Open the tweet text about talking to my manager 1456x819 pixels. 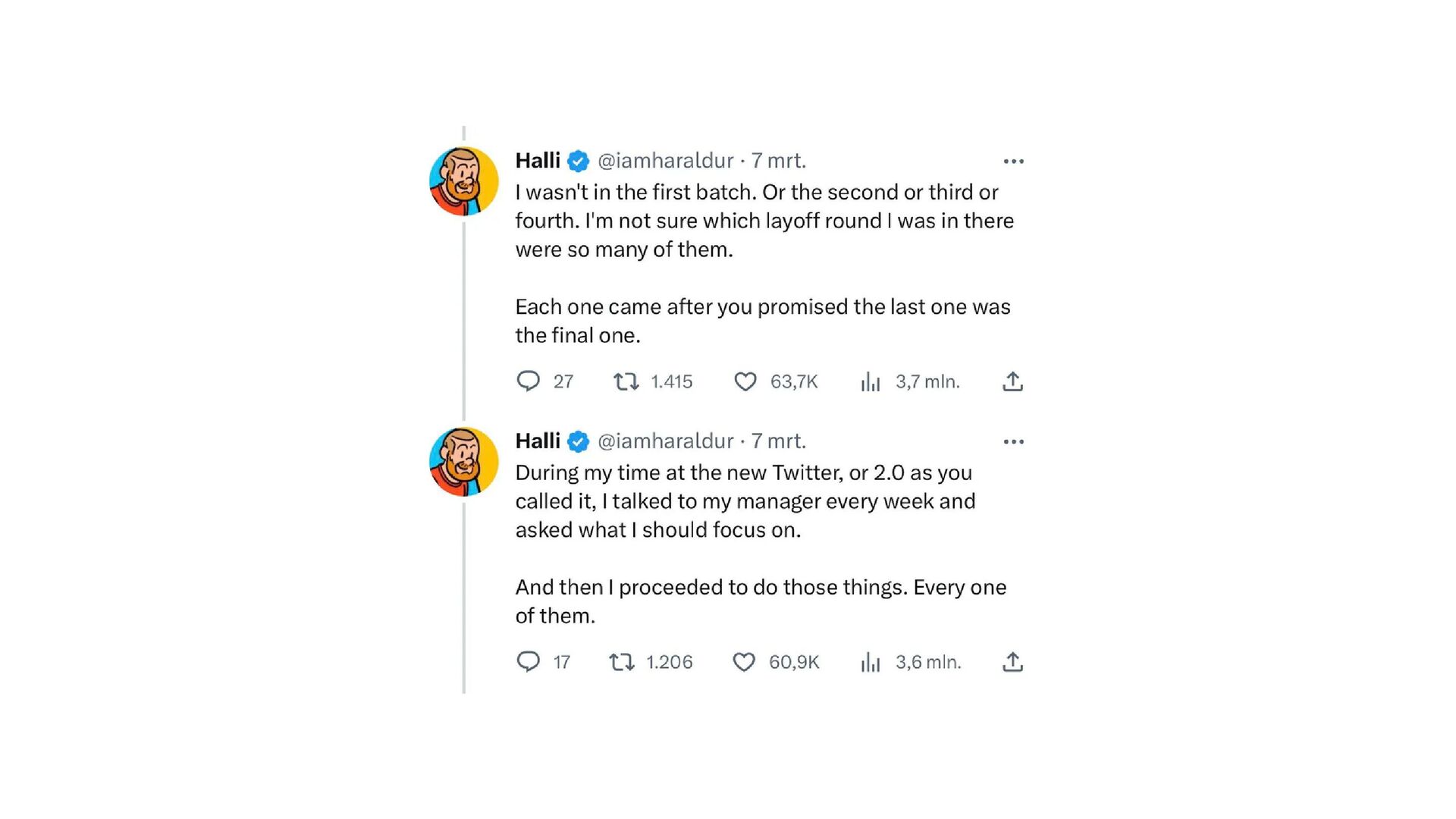pos(745,501)
